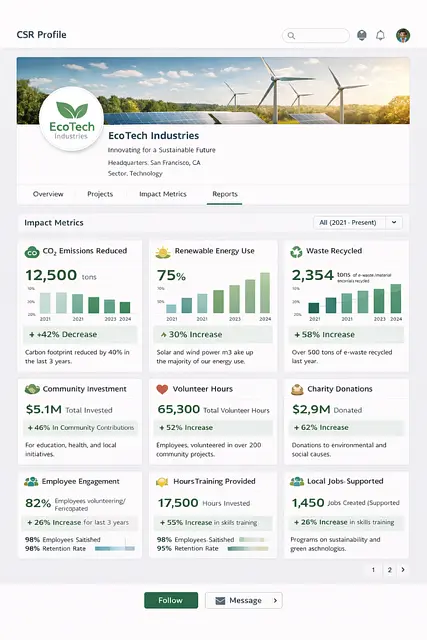Click the Retention Rate progress bar under Employee Engagement

(x=115, y=549)
